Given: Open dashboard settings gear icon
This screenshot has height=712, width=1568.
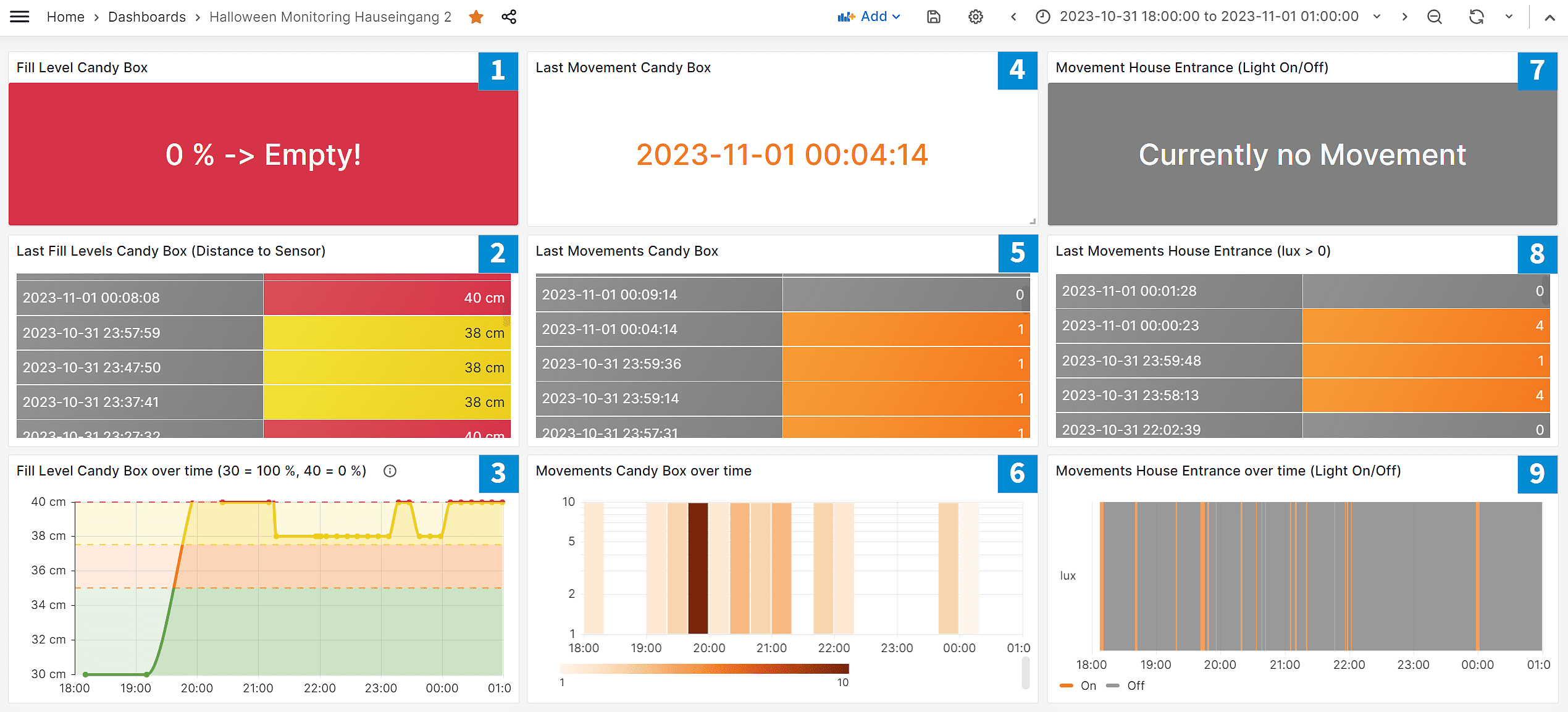Looking at the screenshot, I should click(975, 17).
